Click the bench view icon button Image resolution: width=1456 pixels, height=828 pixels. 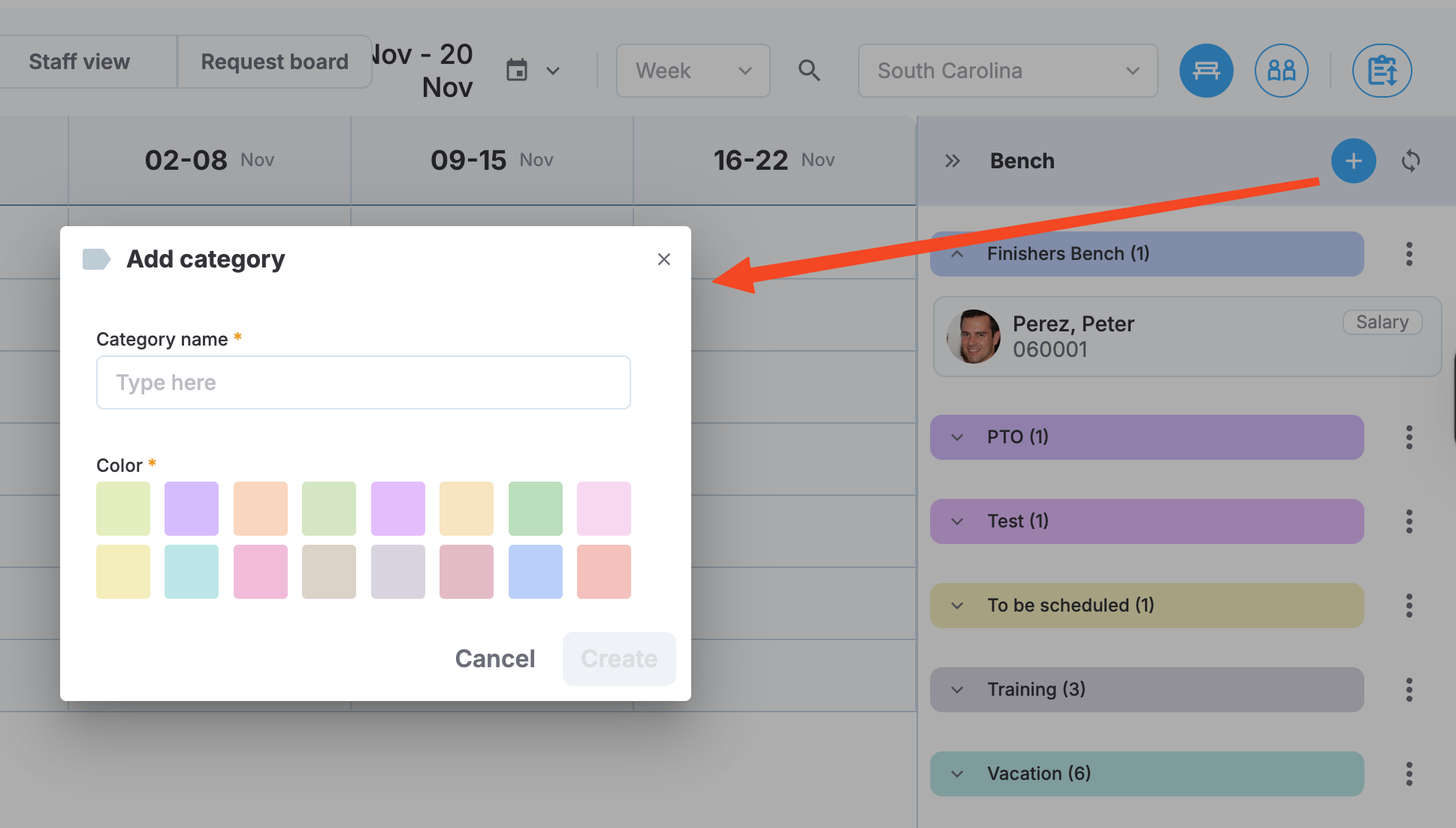[x=1206, y=71]
